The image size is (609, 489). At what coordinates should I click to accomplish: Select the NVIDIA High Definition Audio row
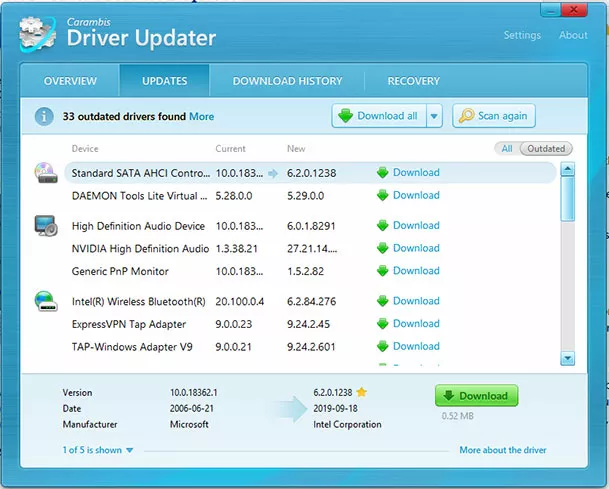coord(311,248)
